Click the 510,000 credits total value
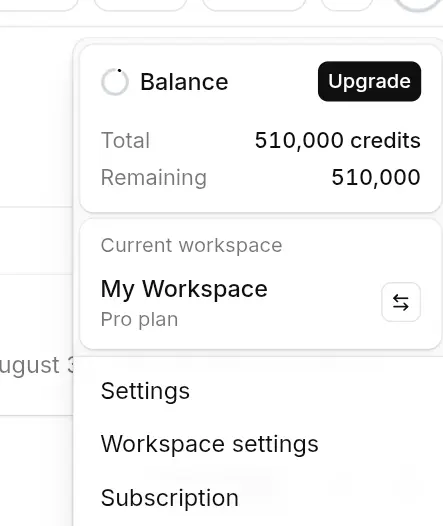The width and height of the screenshot is (443, 526). click(x=337, y=140)
